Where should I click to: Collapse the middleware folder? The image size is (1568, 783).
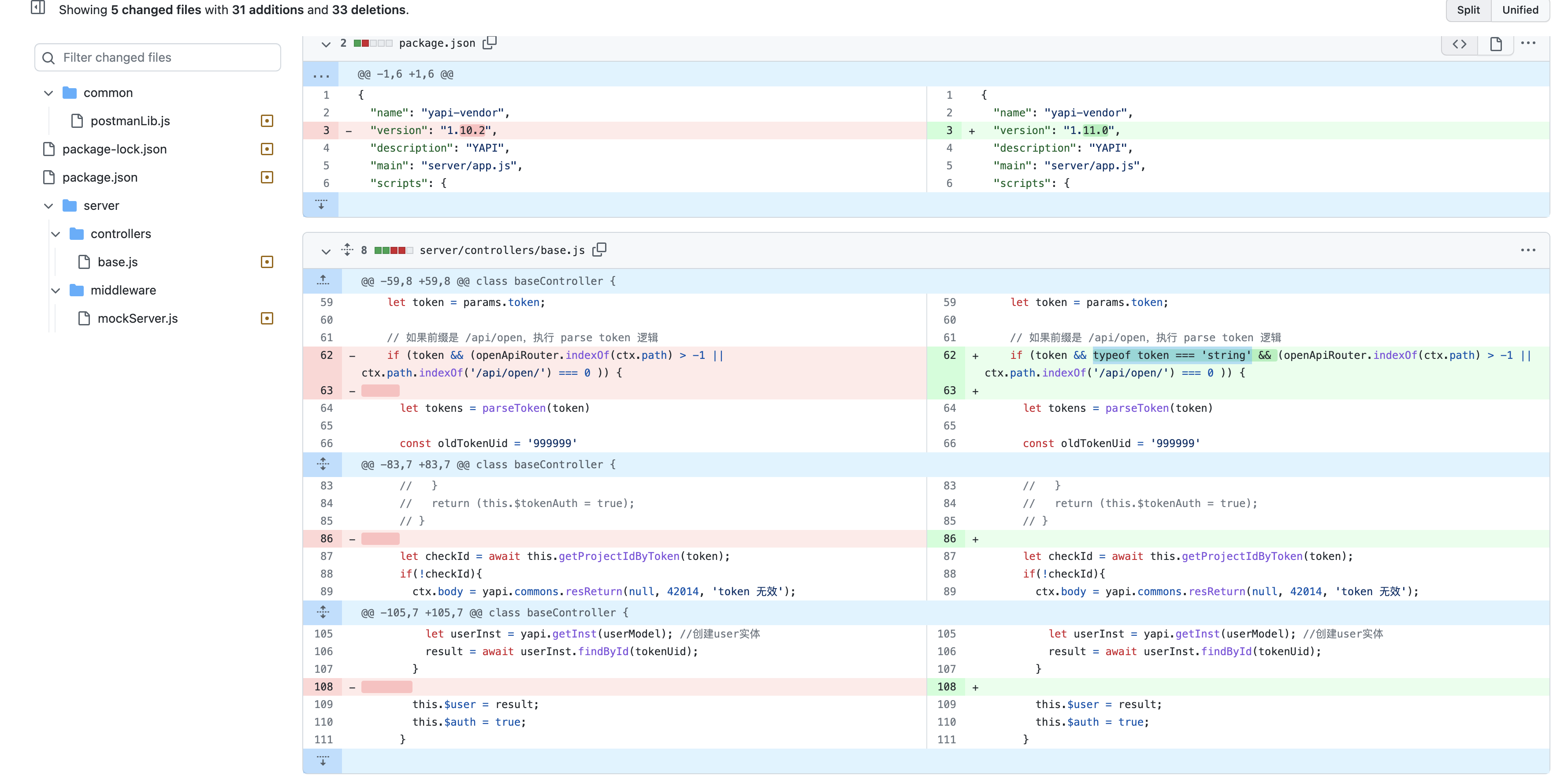point(56,291)
